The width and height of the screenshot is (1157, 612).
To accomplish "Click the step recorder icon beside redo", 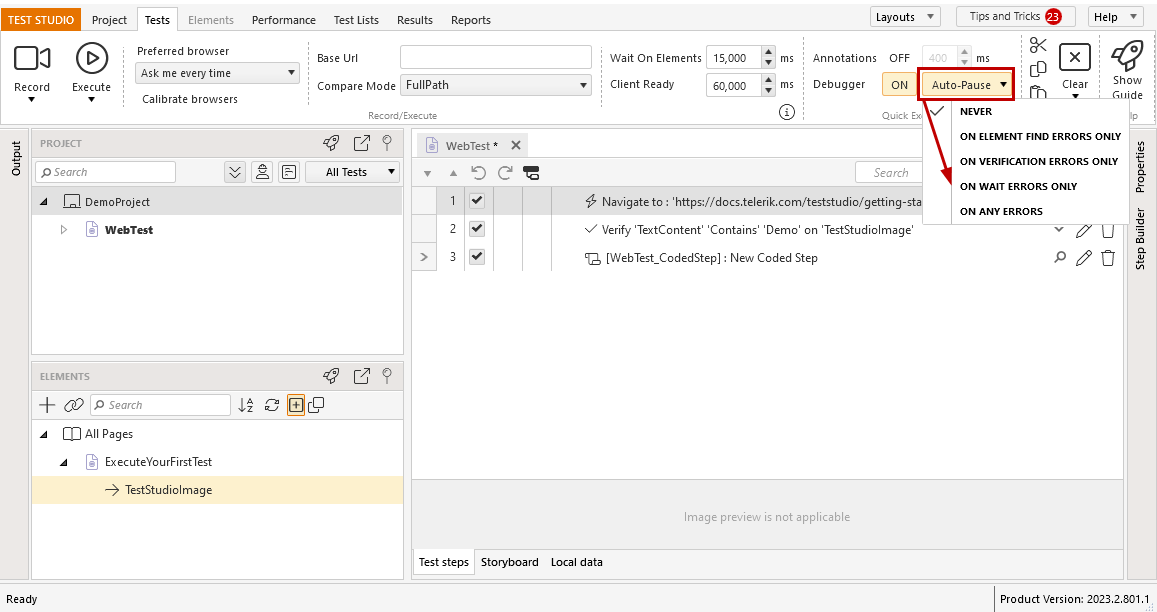I will click(x=531, y=173).
